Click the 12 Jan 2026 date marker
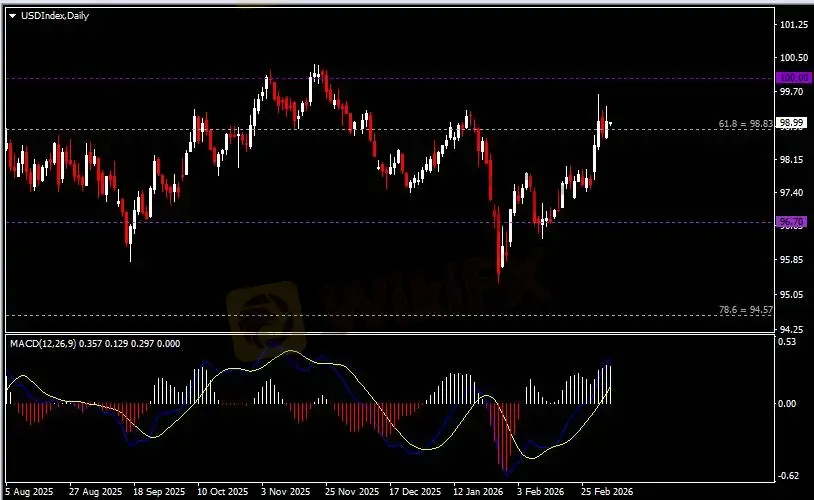Screen dimensions: 814x500 click(x=475, y=492)
